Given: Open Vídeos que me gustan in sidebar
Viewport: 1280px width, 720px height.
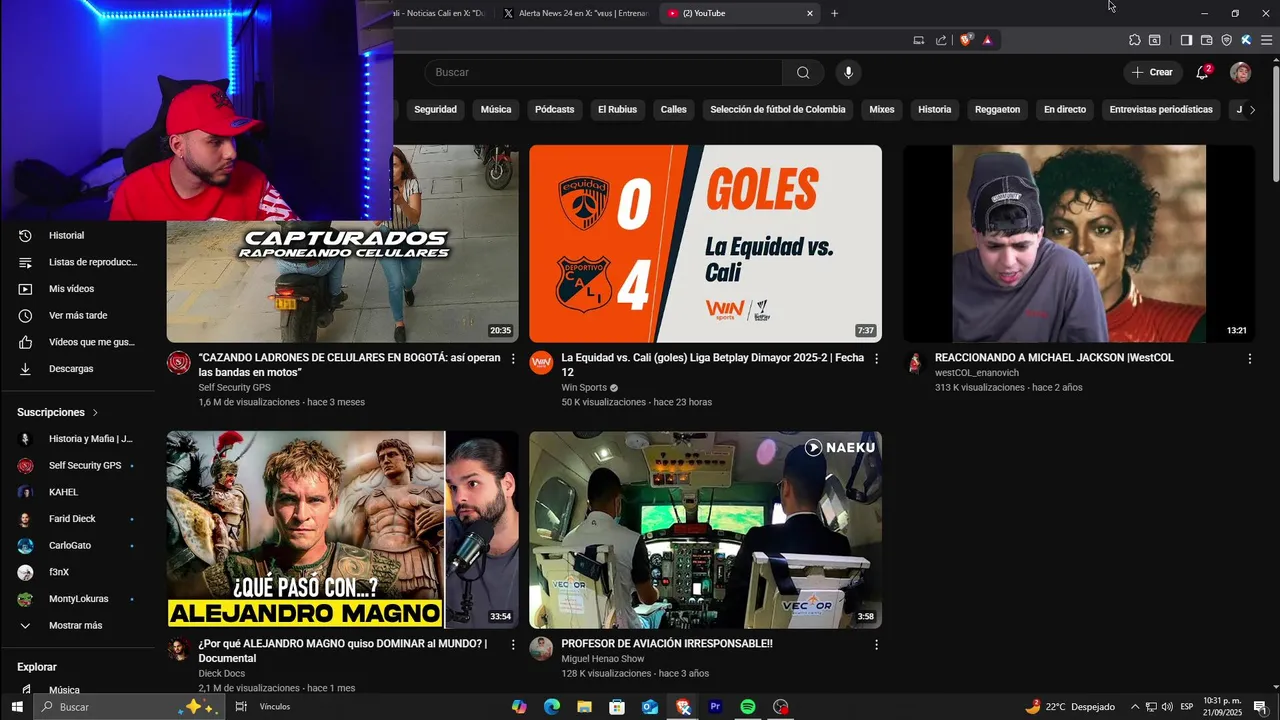Looking at the screenshot, I should 78,342.
